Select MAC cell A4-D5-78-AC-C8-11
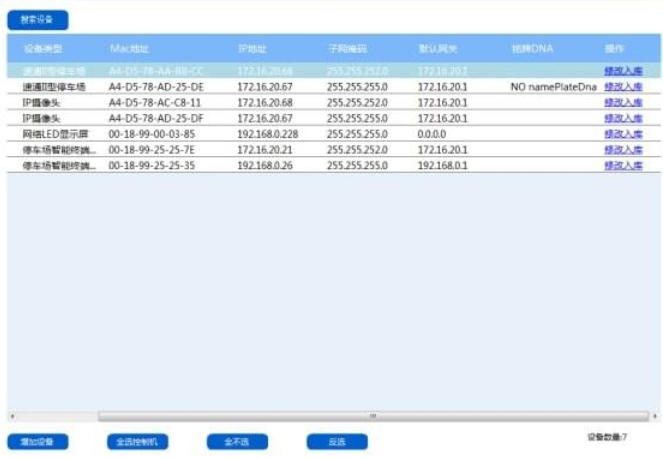Viewport: 663px width, 459px height. coord(155,102)
